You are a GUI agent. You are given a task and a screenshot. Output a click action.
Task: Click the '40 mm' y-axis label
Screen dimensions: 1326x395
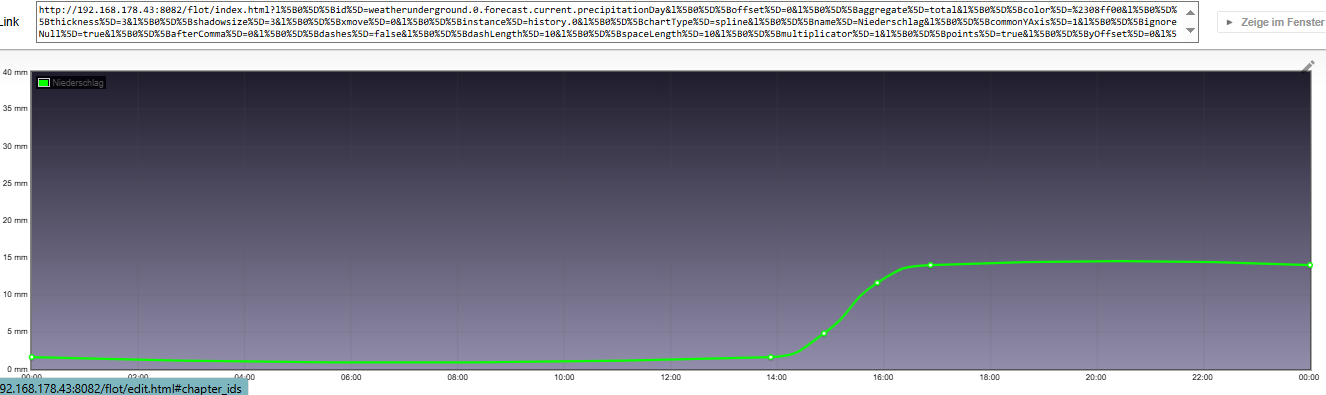click(14, 72)
